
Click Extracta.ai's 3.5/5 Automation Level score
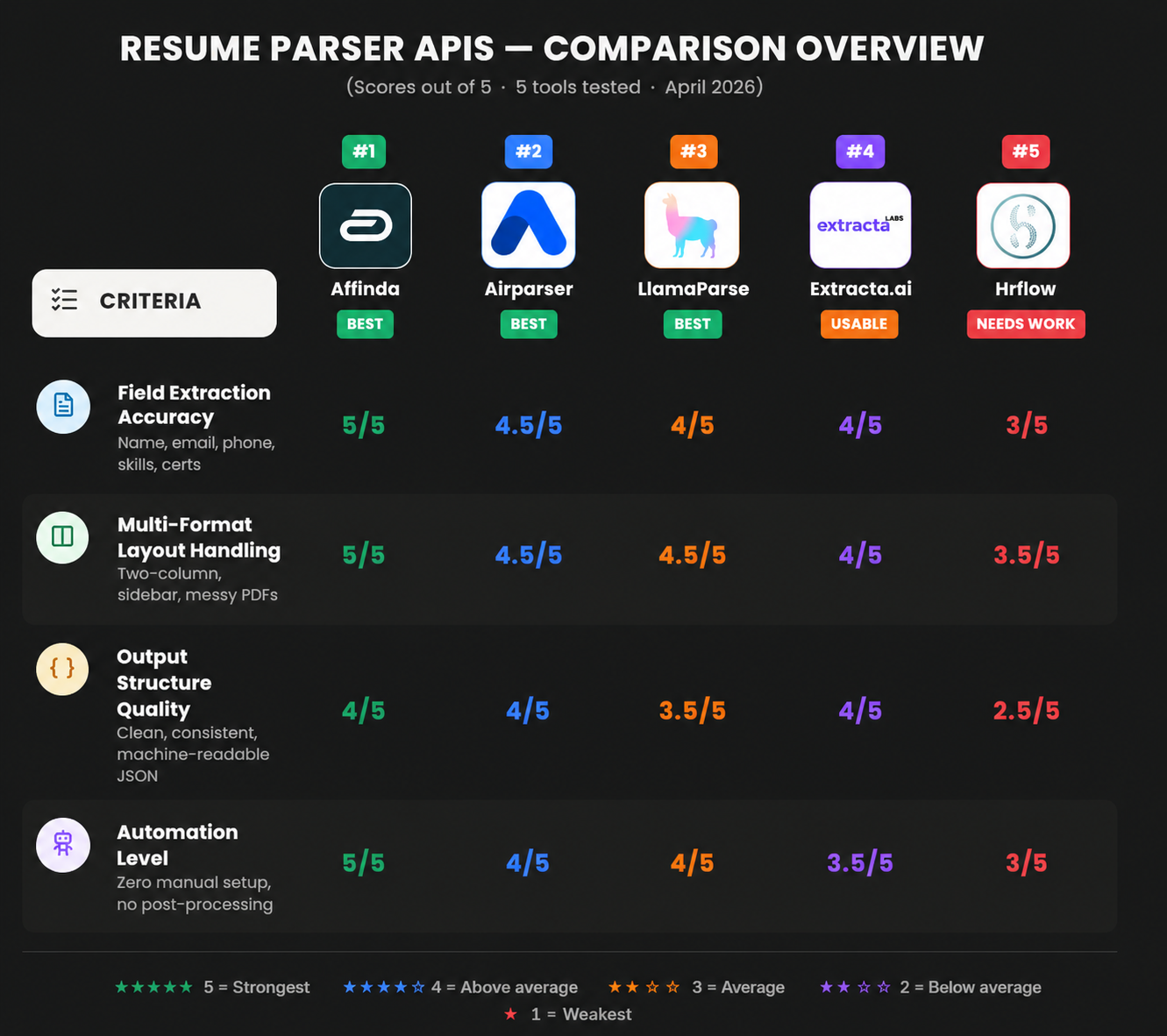(x=860, y=863)
